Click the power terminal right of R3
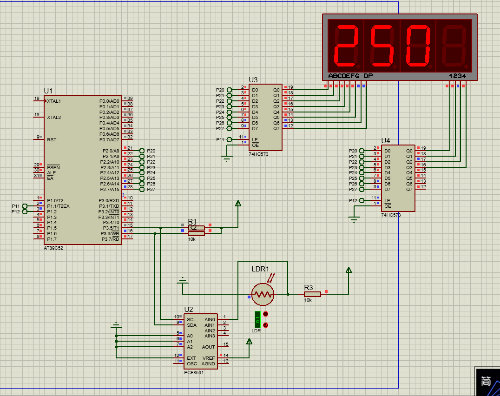Image resolution: width=500 pixels, height=396 pixels. click(x=349, y=270)
